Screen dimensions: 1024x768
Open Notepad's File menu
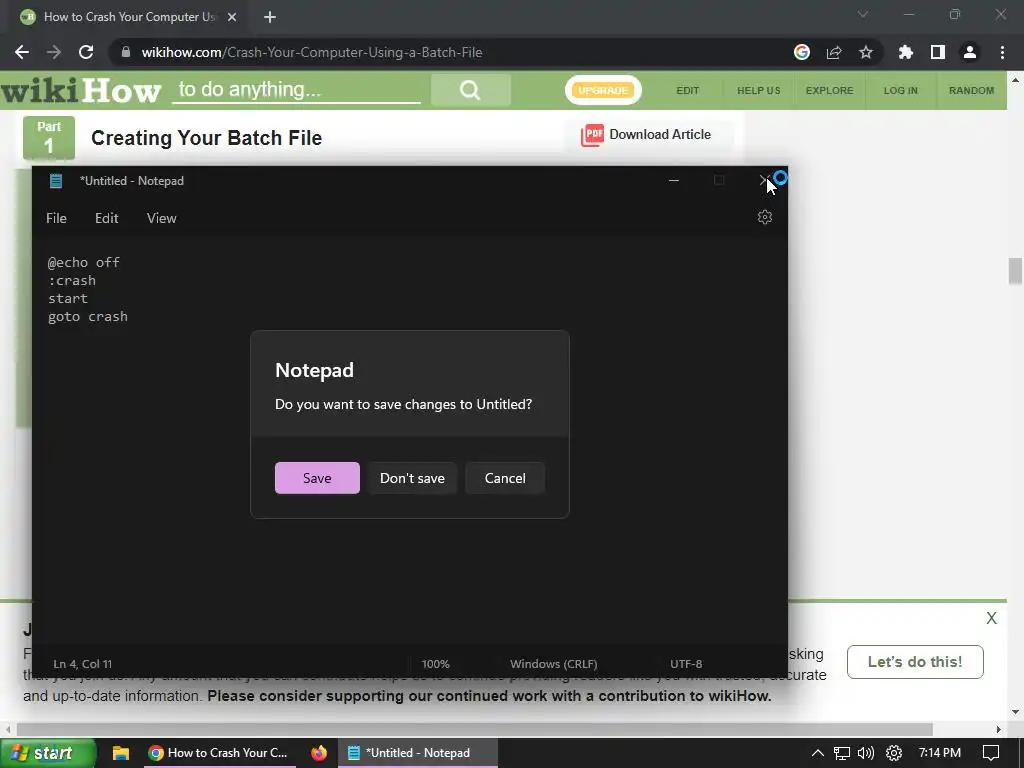tap(56, 218)
